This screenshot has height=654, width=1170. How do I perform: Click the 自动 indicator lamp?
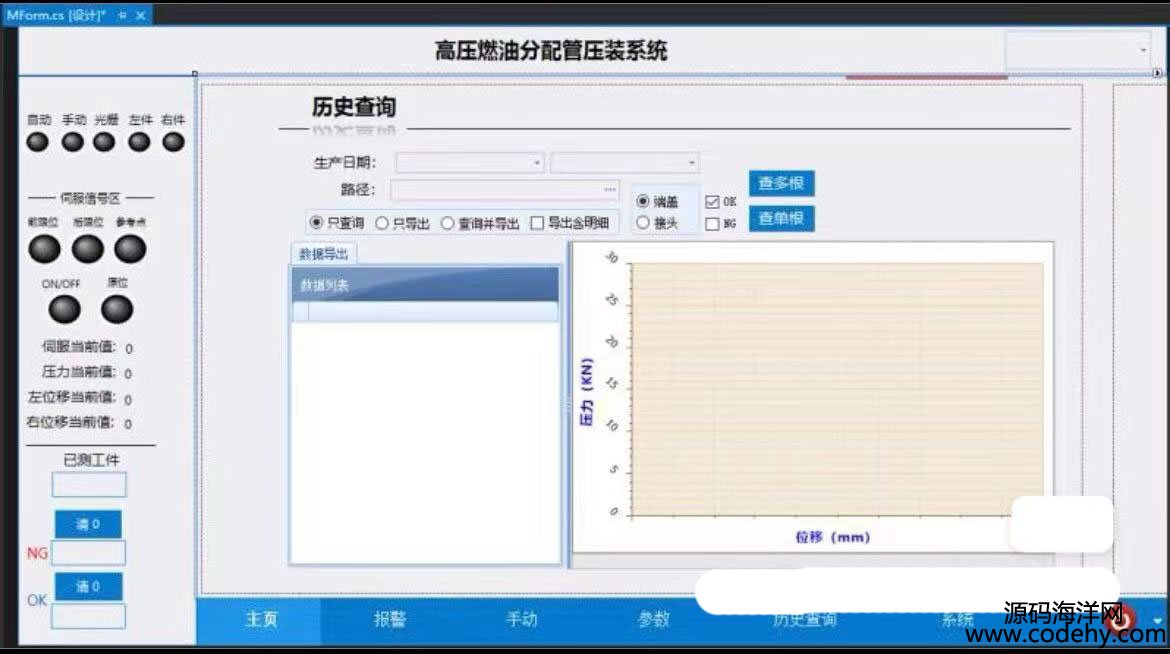(x=38, y=142)
